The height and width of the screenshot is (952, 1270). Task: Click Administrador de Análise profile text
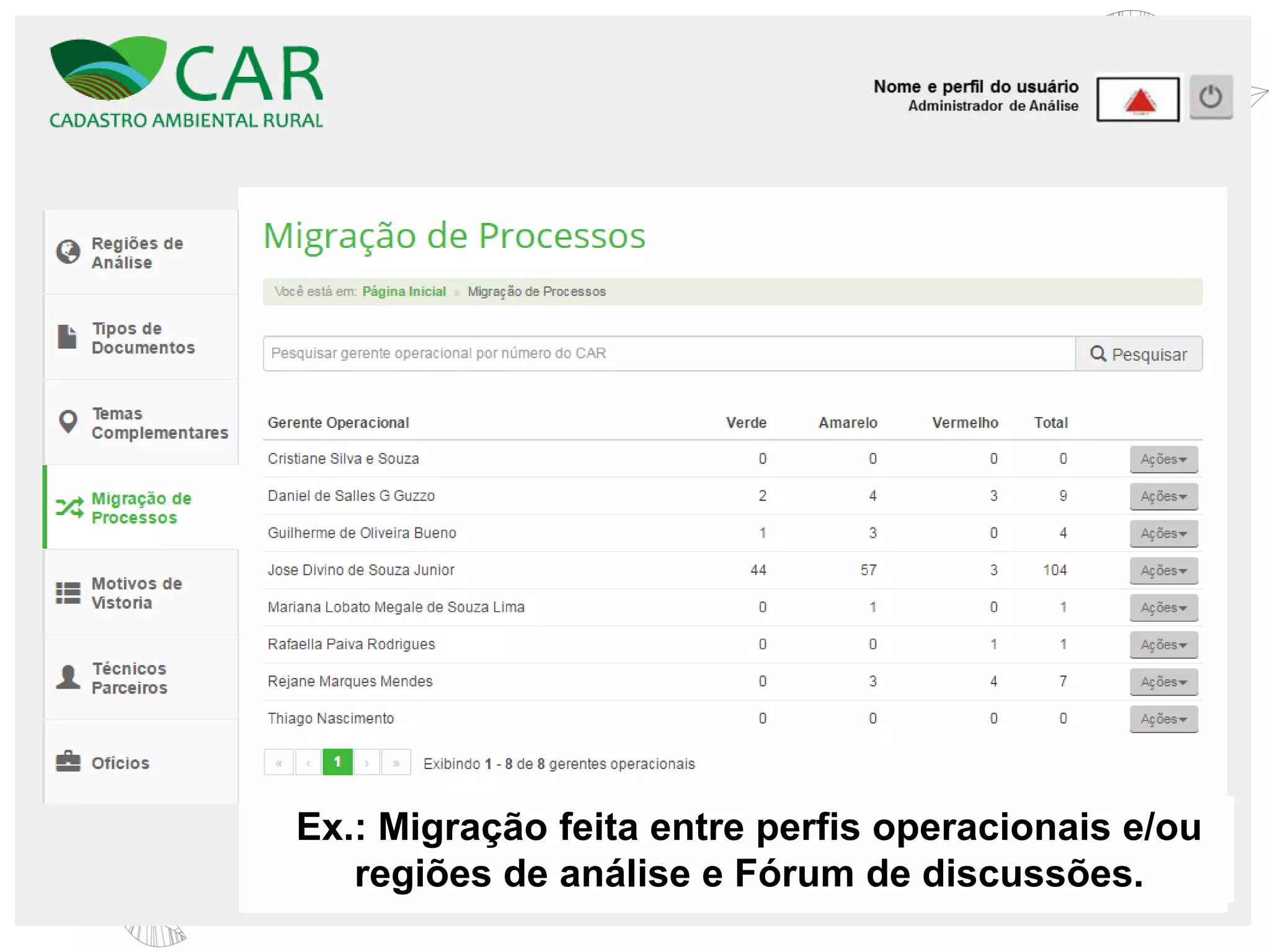(993, 106)
